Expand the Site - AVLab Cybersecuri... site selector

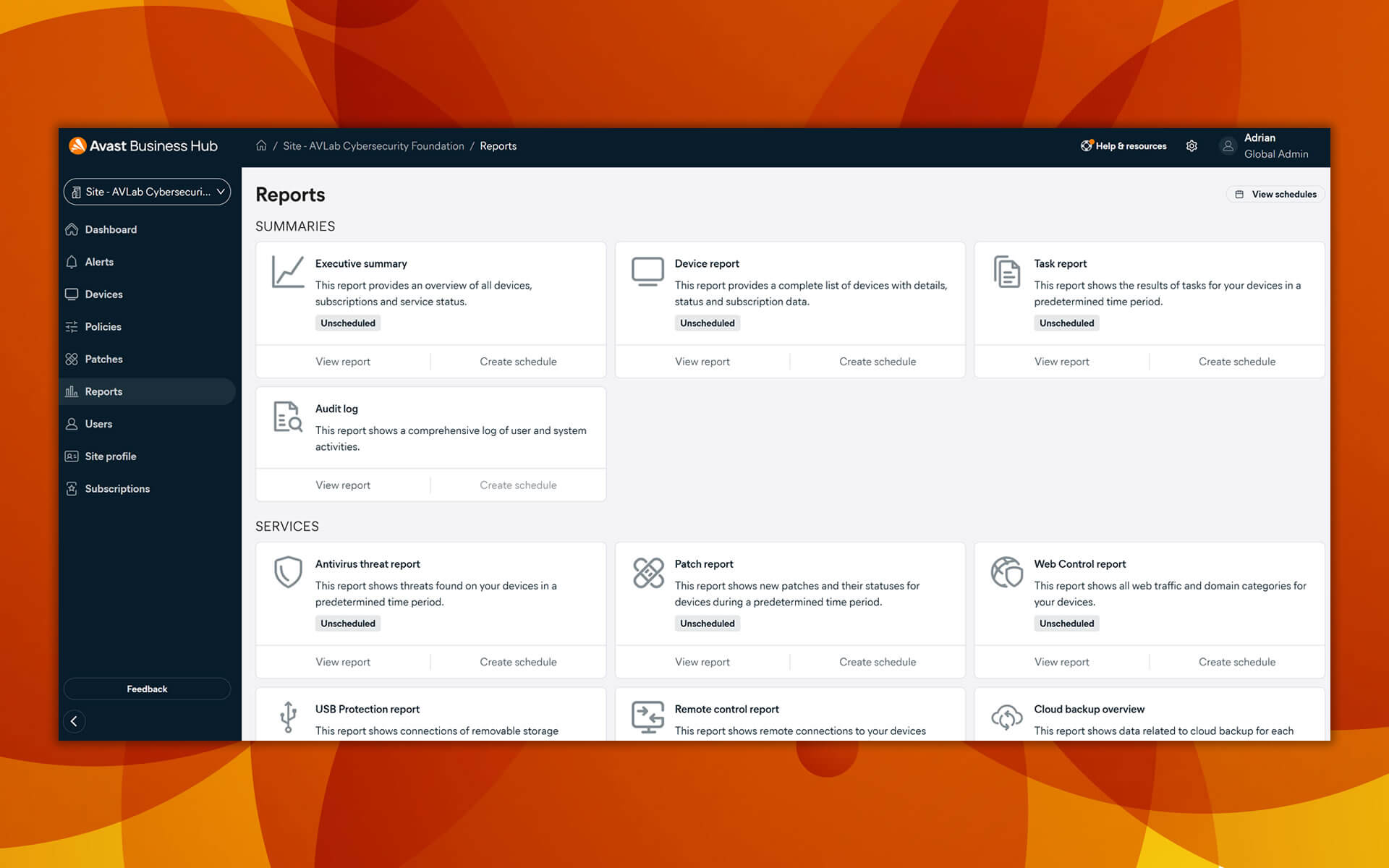[x=147, y=192]
